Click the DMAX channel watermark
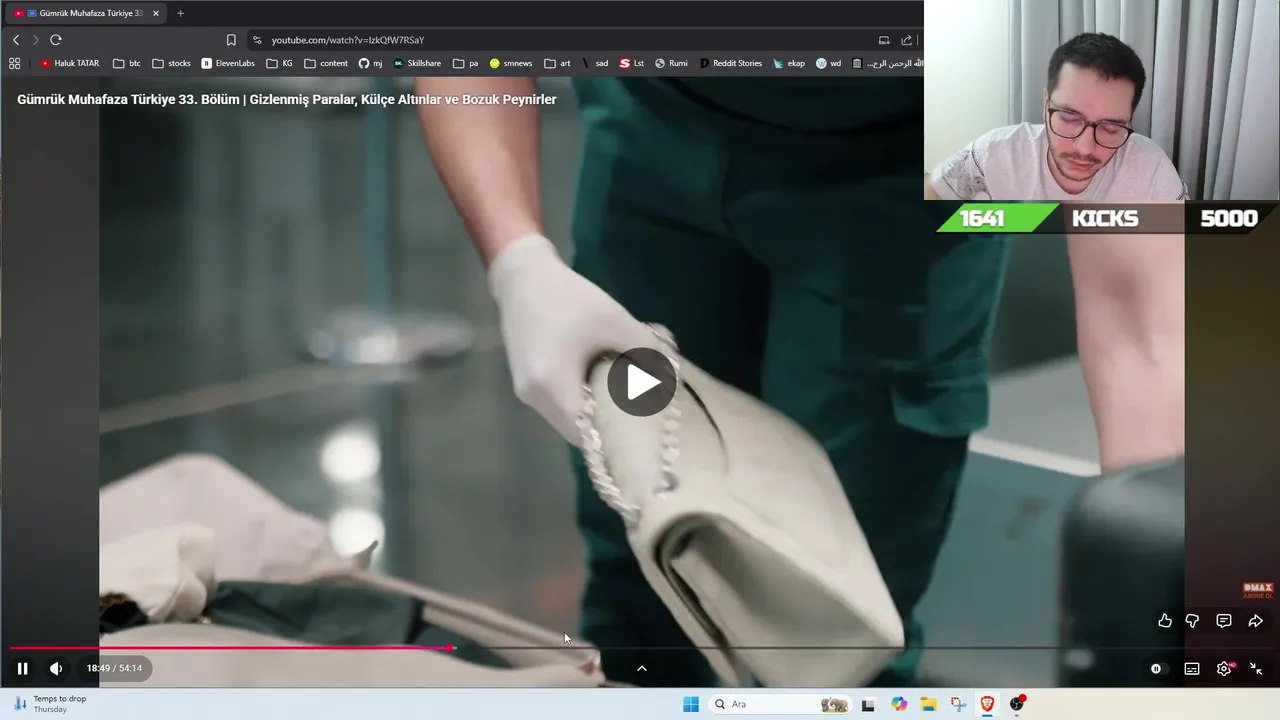Screen dimensions: 1280x720 (x=1256, y=591)
